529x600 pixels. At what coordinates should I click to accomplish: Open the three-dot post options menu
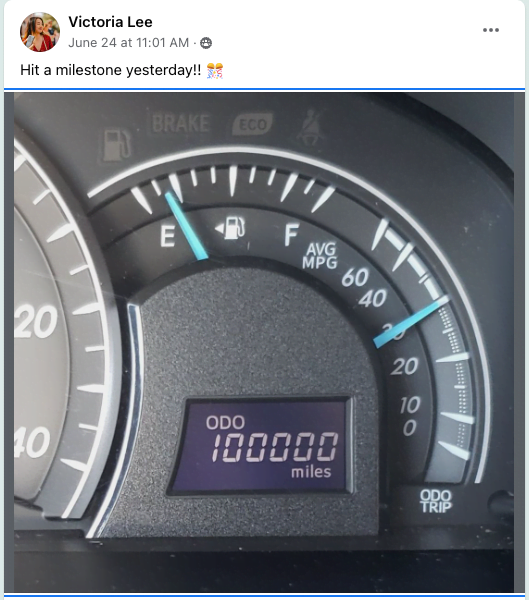[x=490, y=30]
